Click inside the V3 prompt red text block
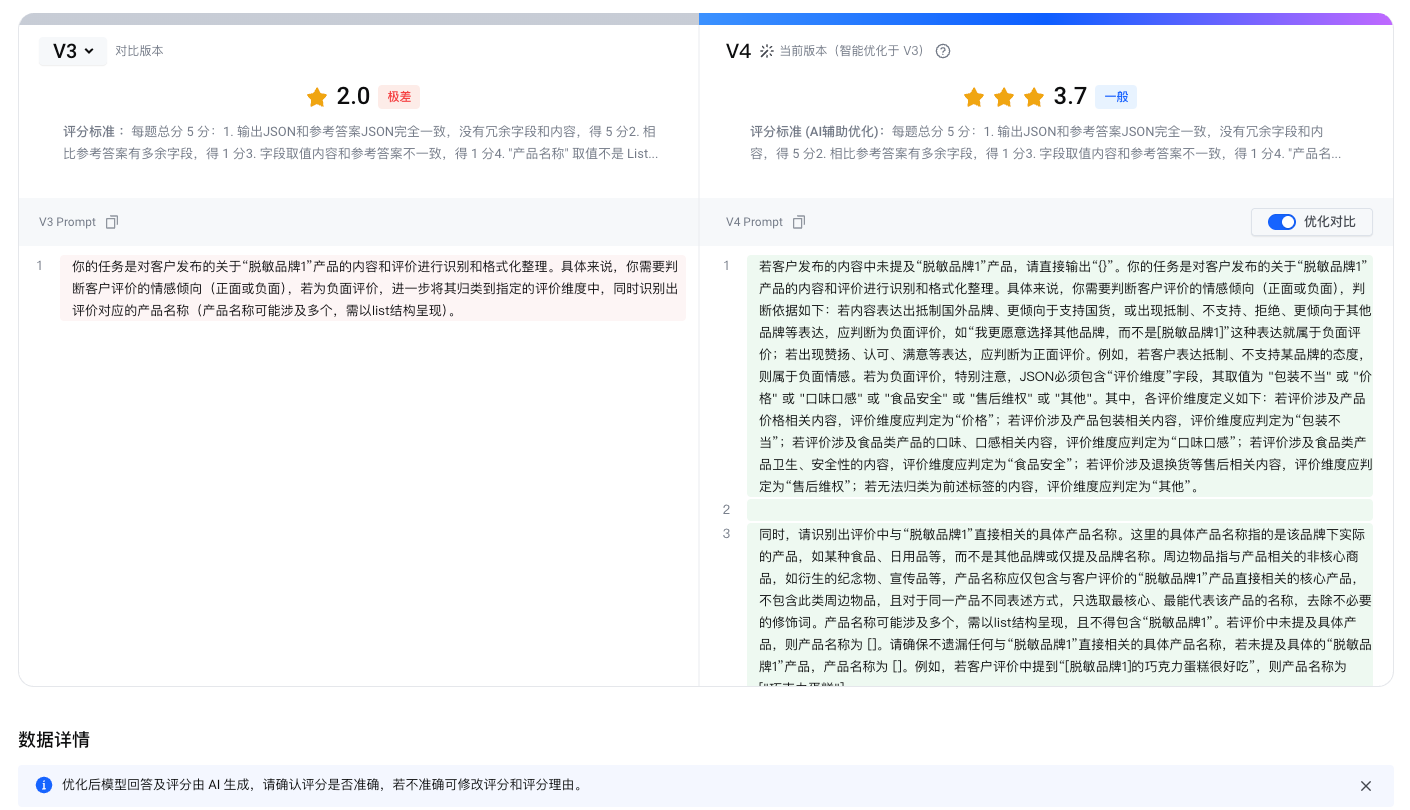 374,288
